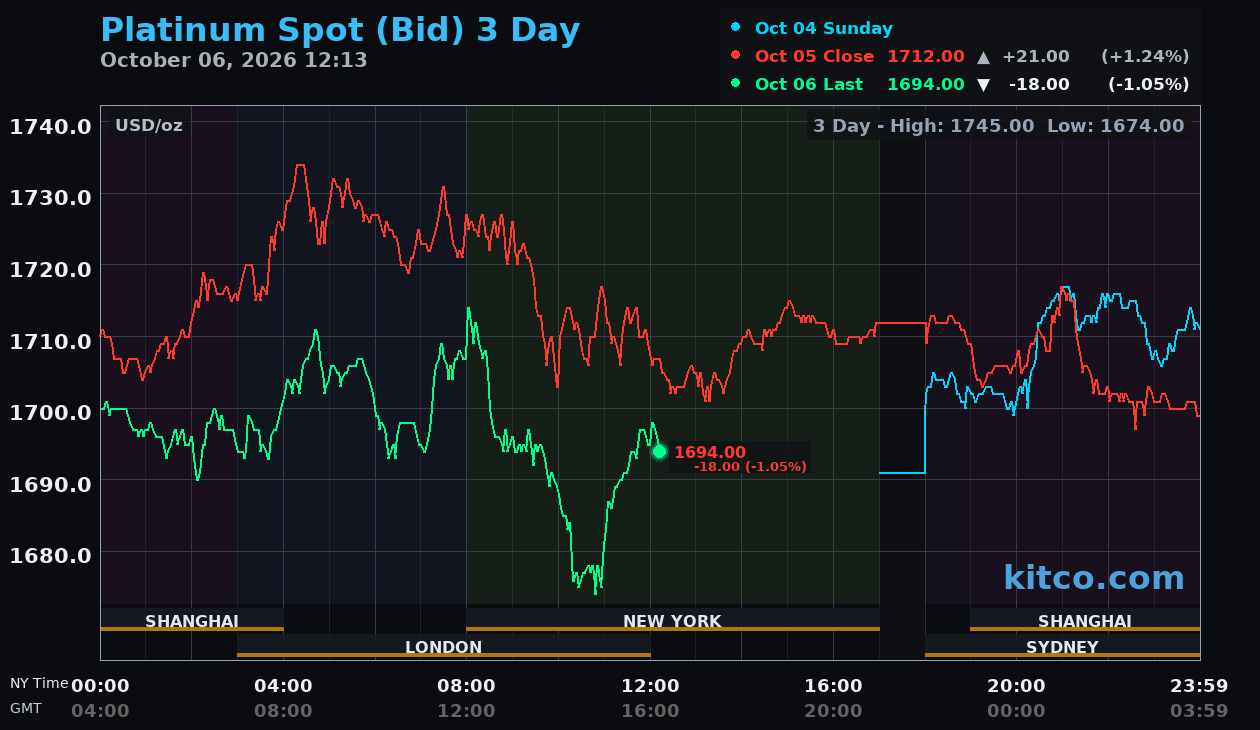
Task: Click the 1700.0 y-axis label
Action: pos(51,412)
